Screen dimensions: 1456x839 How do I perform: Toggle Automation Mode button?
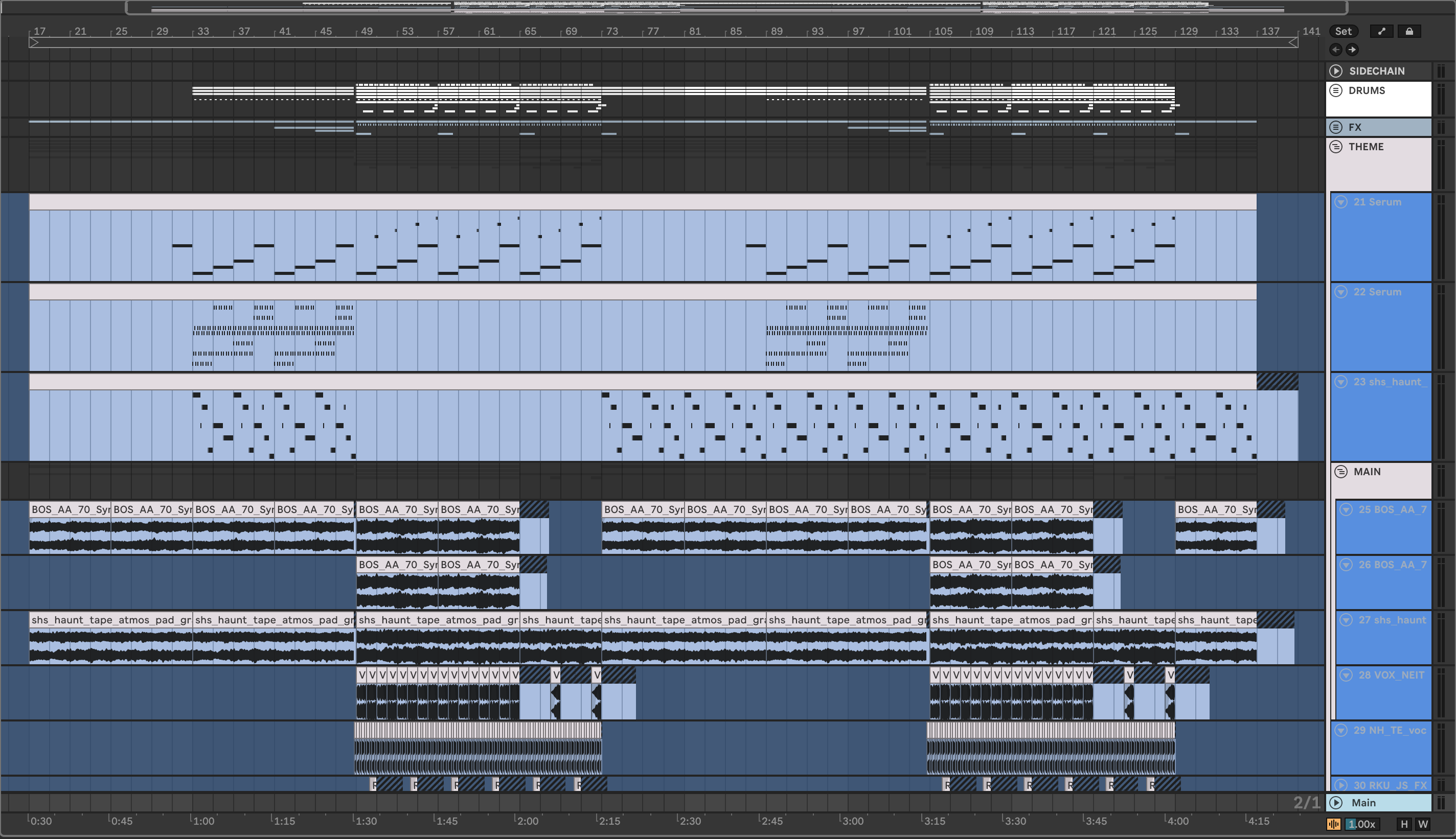[x=1382, y=32]
